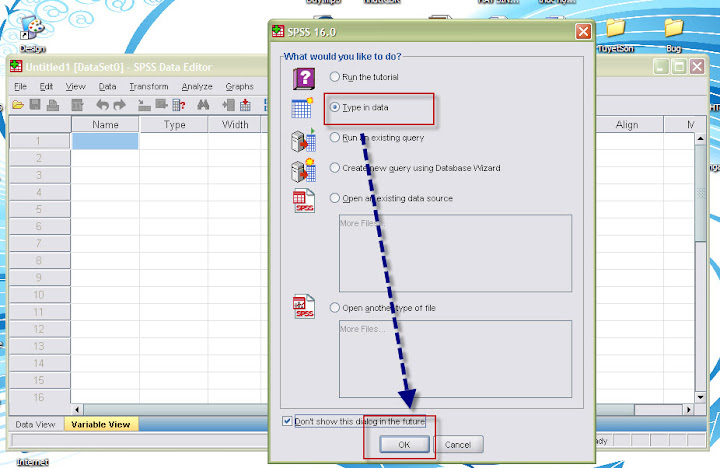The height and width of the screenshot is (468, 720).
Task: Open the View menu
Action: click(x=75, y=86)
